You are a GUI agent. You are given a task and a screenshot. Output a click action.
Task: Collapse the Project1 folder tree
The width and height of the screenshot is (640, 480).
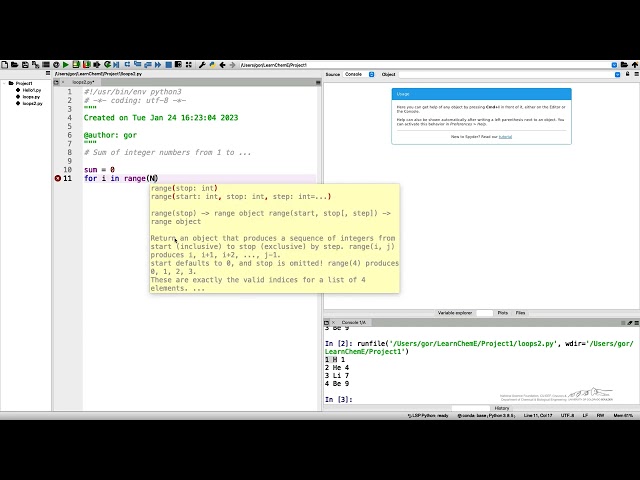[x=4, y=83]
